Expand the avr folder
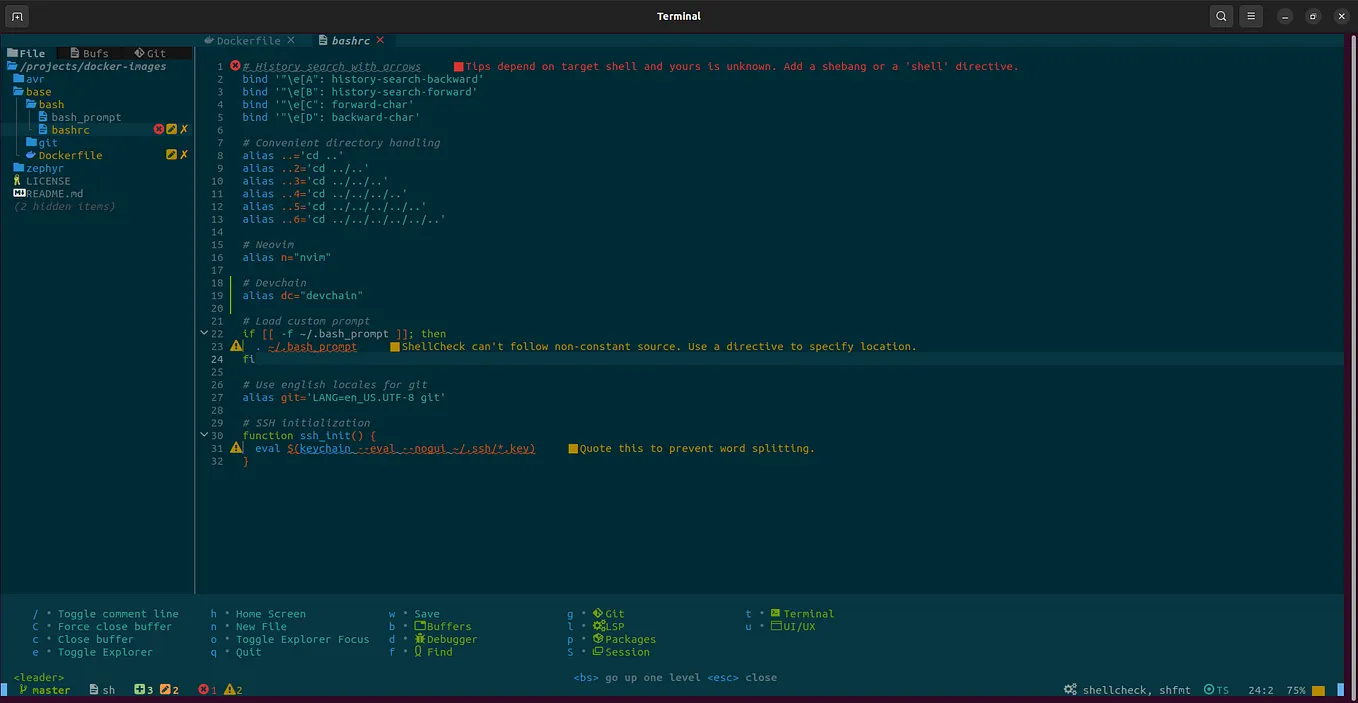 pos(28,79)
